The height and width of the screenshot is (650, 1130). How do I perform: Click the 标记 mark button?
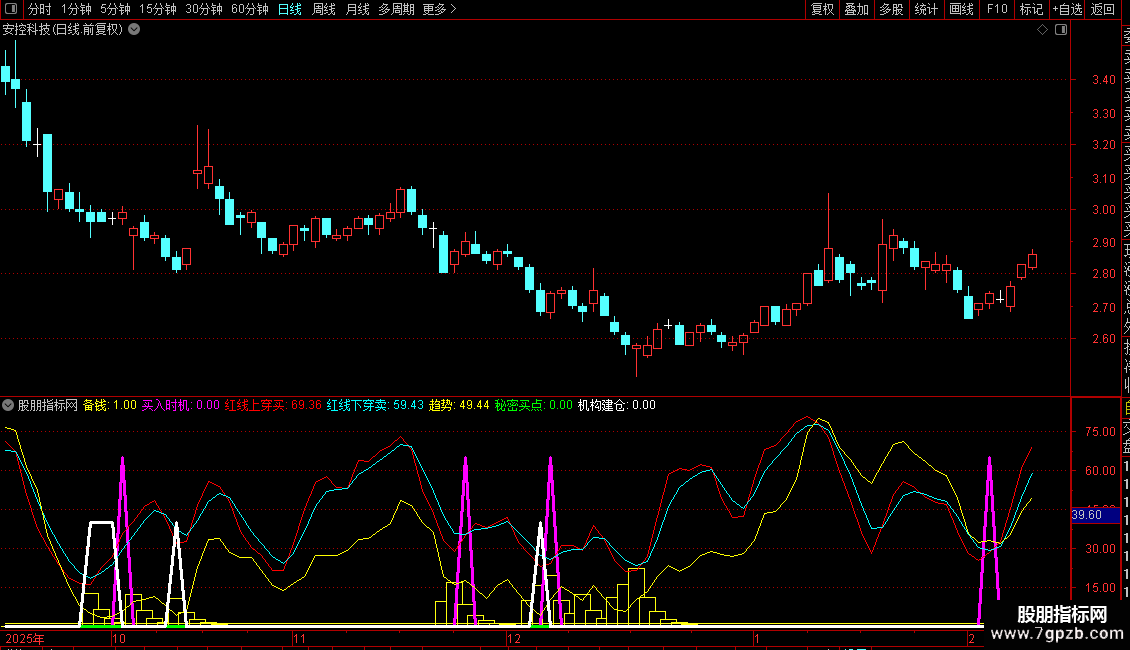tap(1031, 9)
